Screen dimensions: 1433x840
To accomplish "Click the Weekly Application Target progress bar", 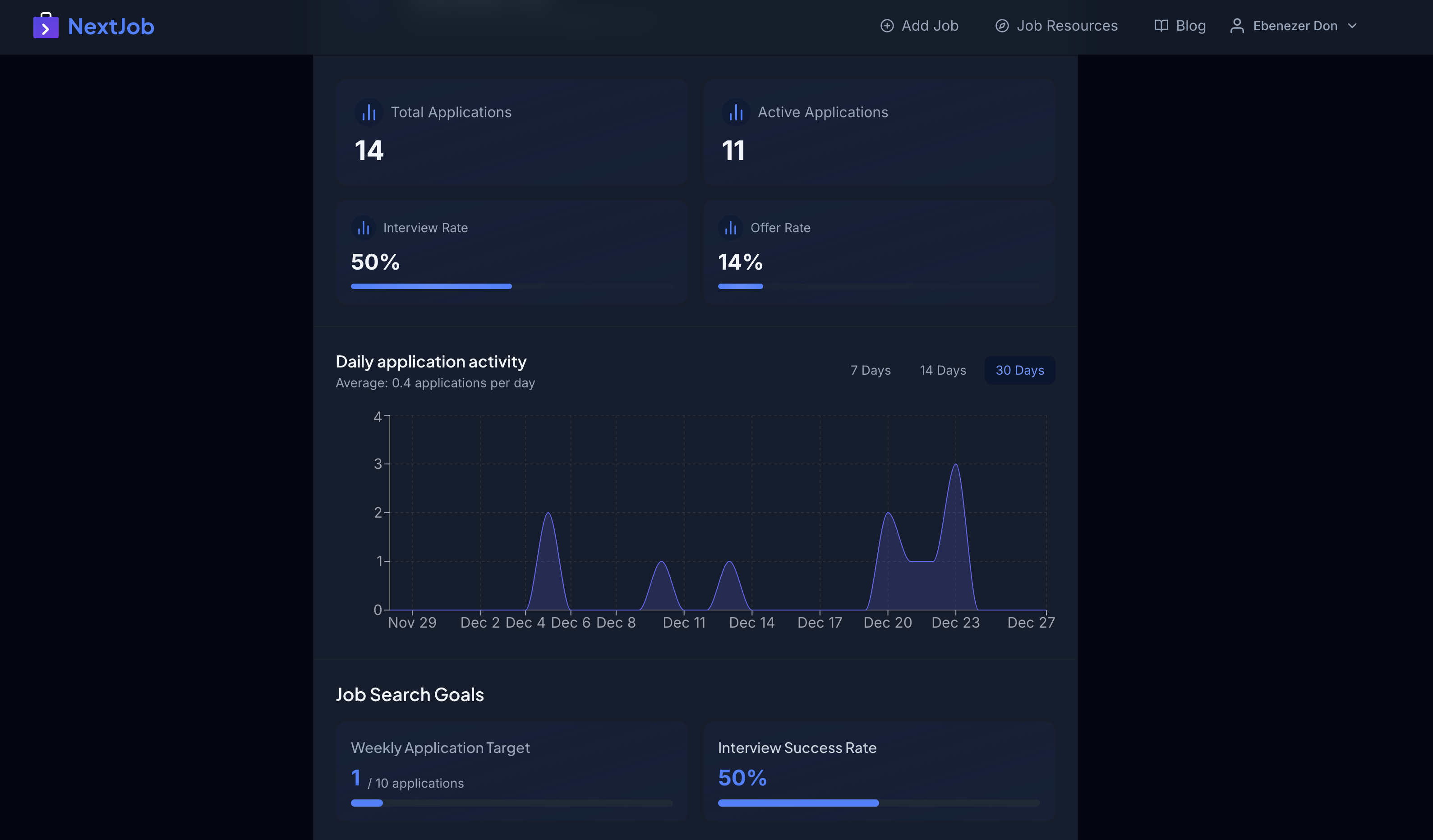I will (x=511, y=803).
